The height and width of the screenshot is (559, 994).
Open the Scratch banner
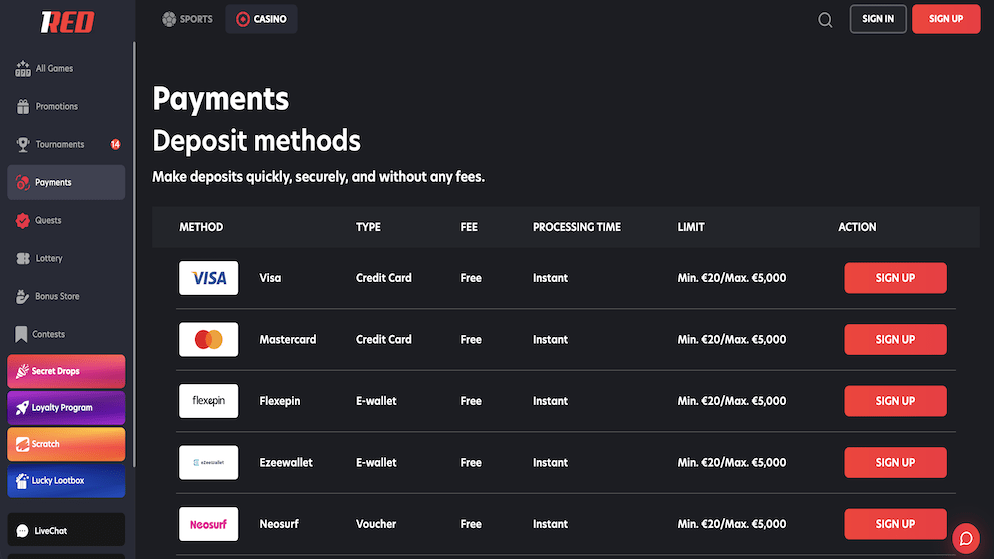pyautogui.click(x=66, y=444)
